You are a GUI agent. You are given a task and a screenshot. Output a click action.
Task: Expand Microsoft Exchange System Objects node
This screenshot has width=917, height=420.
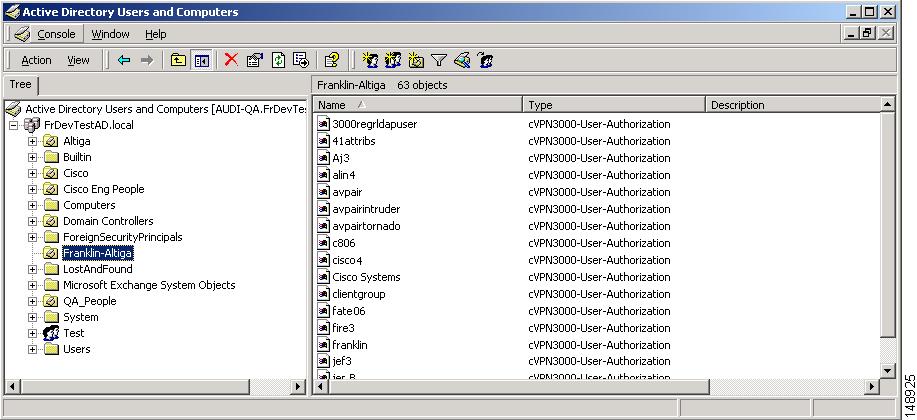pyautogui.click(x=33, y=285)
